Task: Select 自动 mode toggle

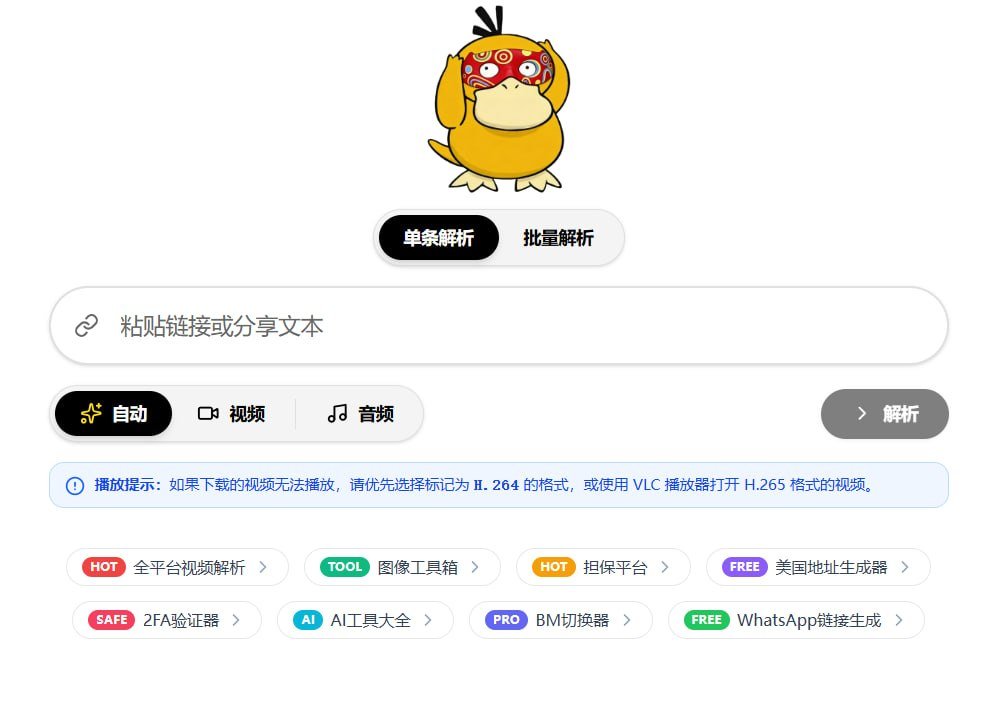Action: [x=114, y=413]
